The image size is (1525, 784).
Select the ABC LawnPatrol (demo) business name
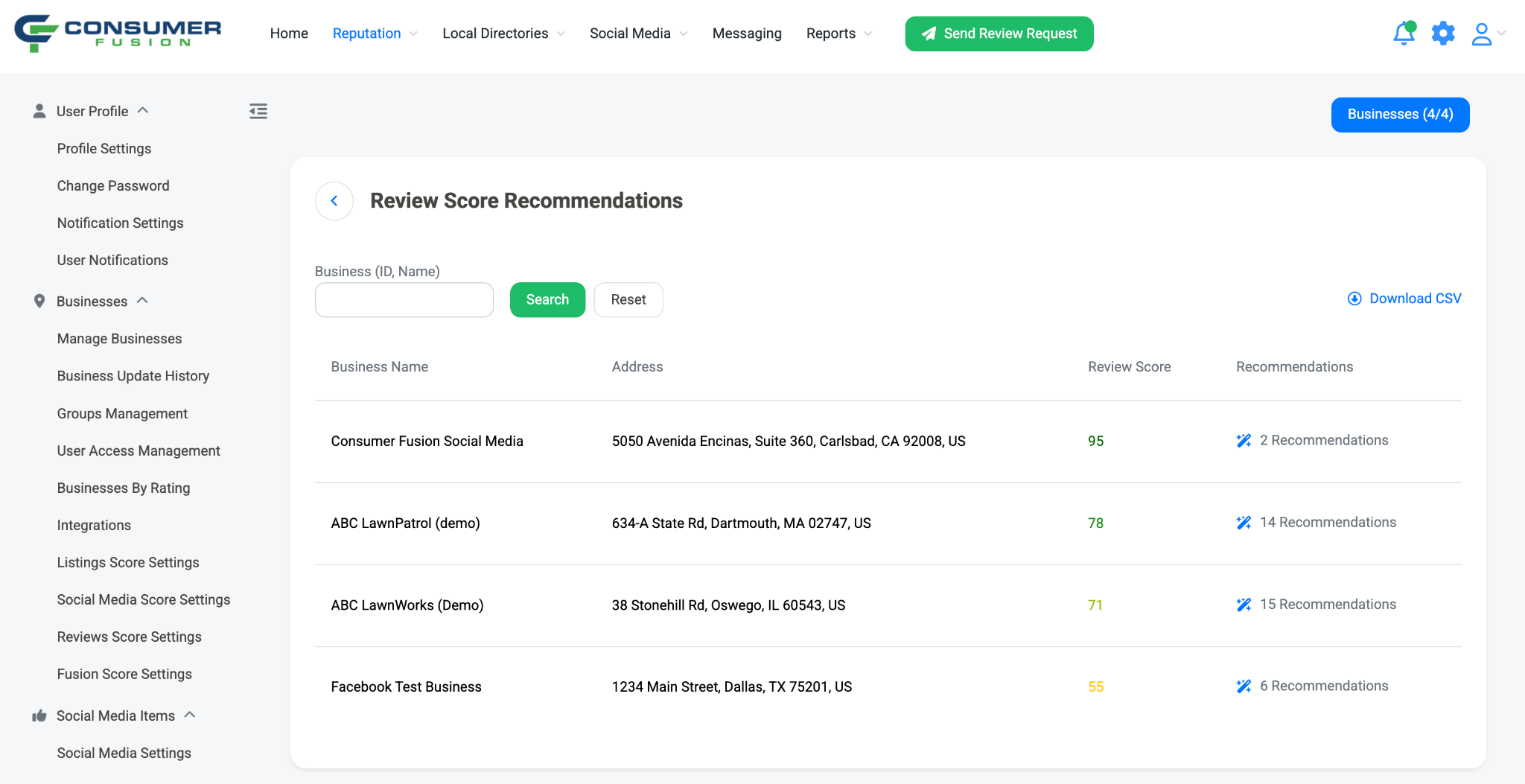coord(406,523)
